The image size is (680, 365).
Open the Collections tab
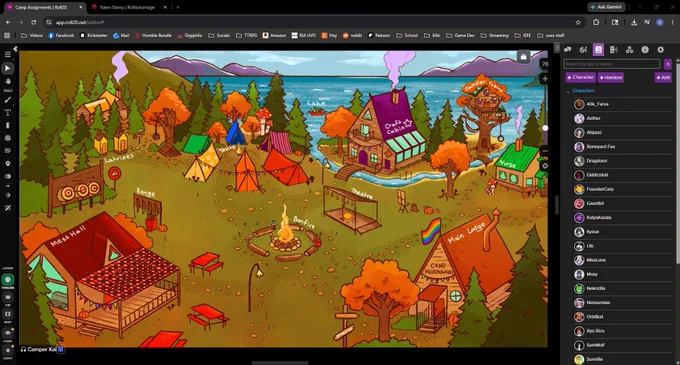[629, 50]
